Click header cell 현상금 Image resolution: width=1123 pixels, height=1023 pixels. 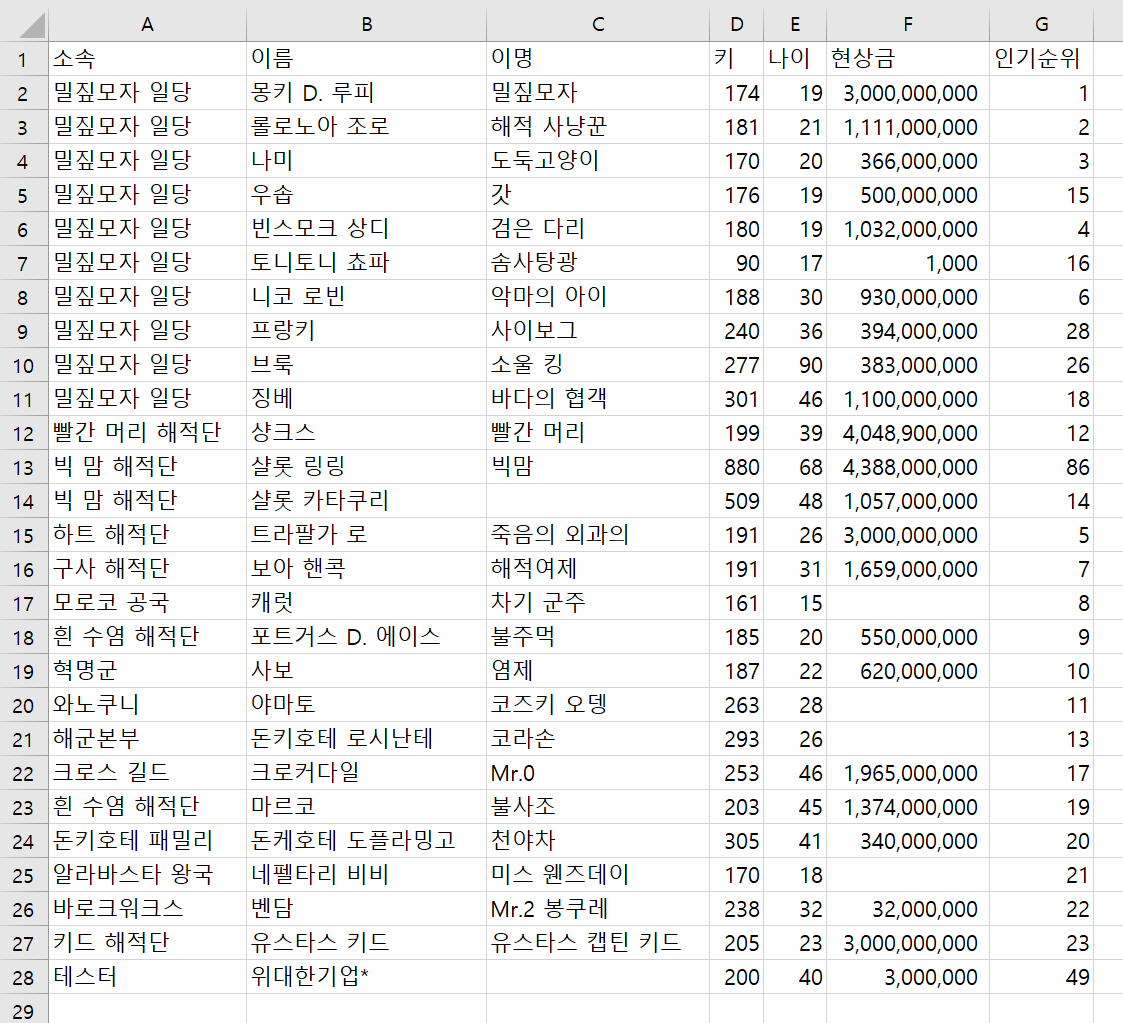click(x=908, y=59)
